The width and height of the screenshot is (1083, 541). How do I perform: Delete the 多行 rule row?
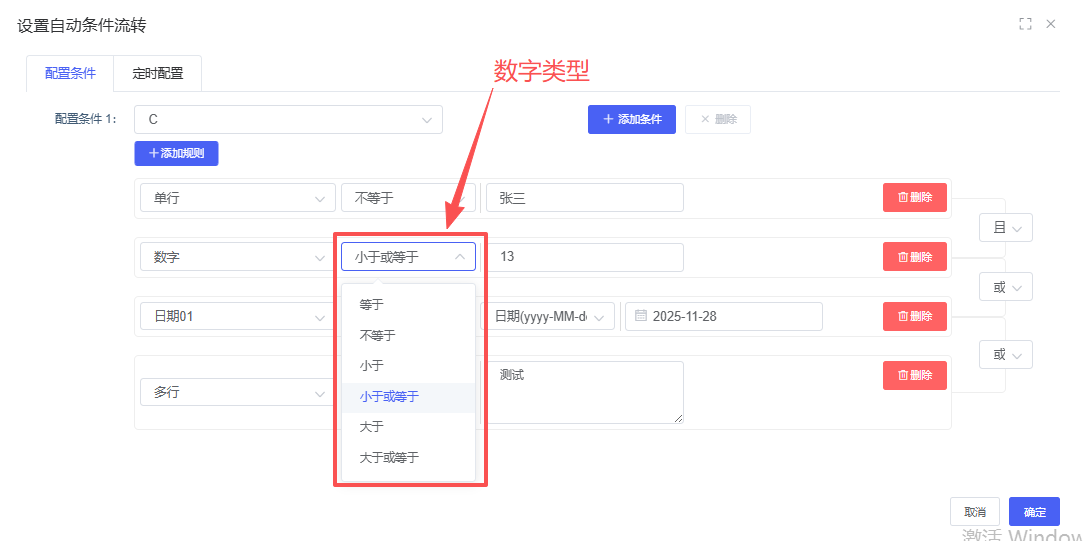click(x=914, y=375)
